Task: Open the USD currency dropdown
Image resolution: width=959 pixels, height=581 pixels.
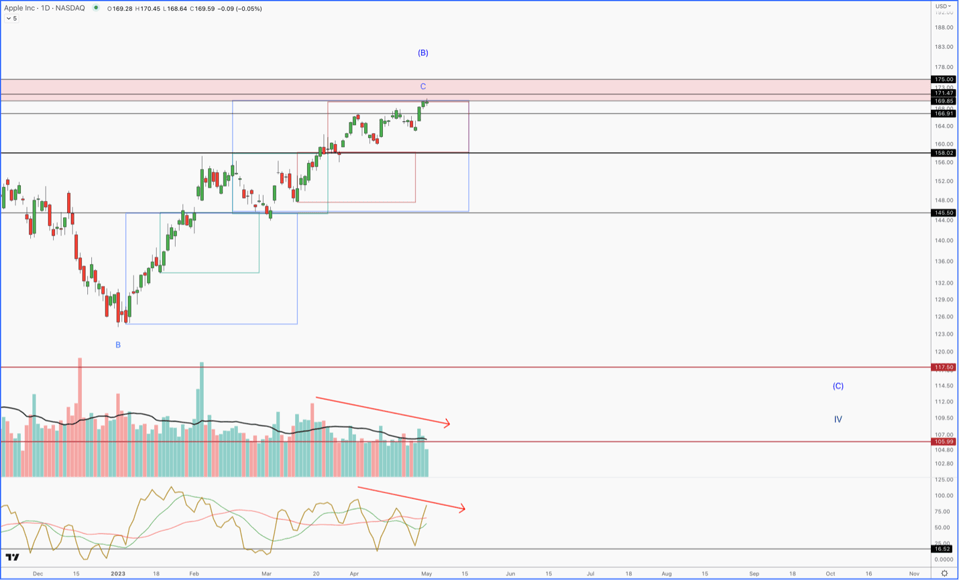Action: click(944, 6)
